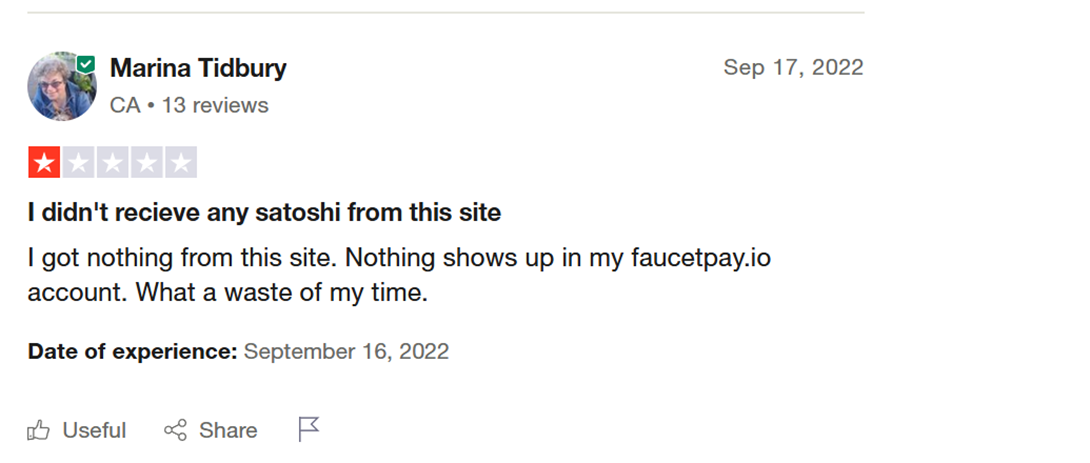Click the Sep 17, 2022 review date
The width and height of the screenshot is (1090, 463).
[793, 68]
